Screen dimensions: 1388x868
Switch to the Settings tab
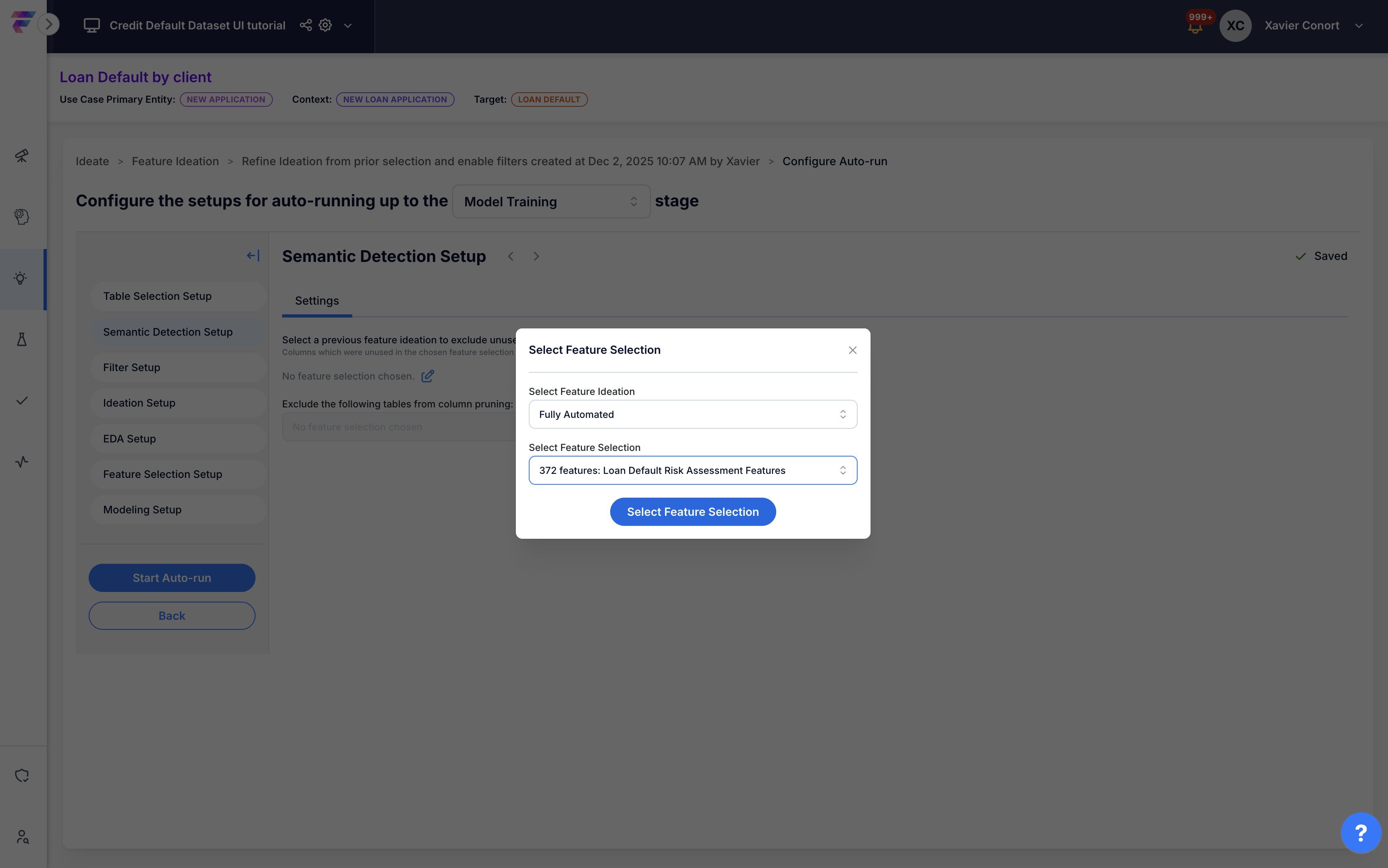coord(317,301)
